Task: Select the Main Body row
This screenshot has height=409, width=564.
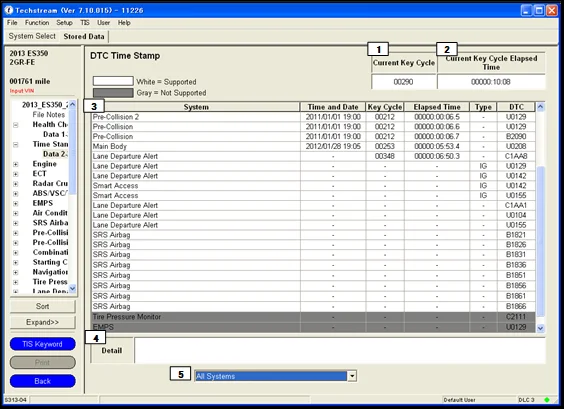Action: pos(313,146)
